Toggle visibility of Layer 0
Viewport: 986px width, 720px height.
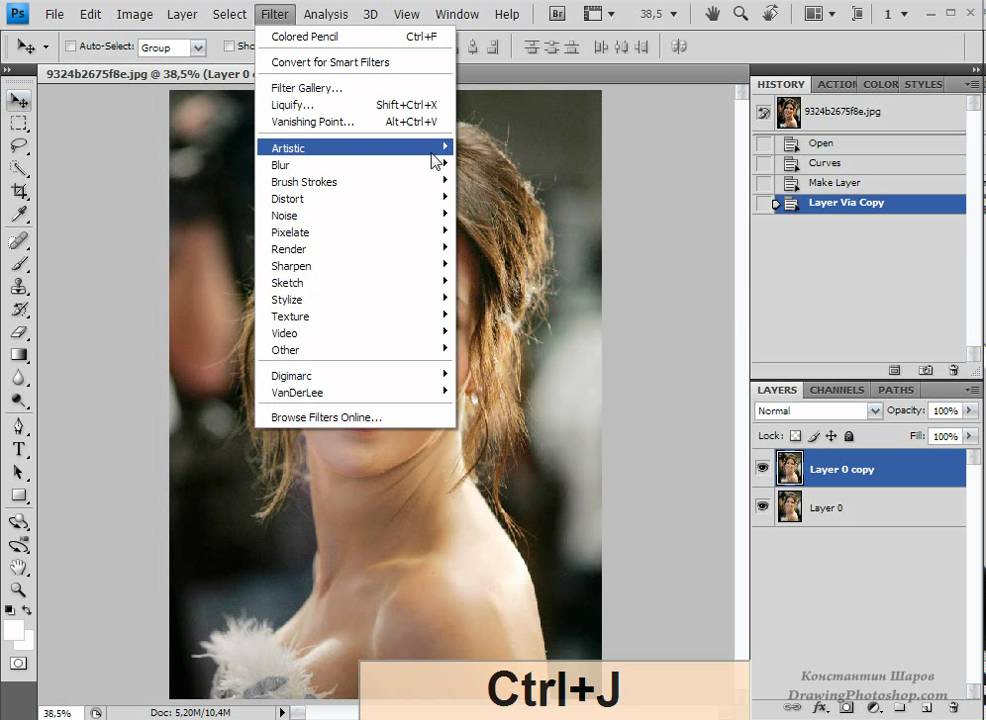(x=763, y=506)
